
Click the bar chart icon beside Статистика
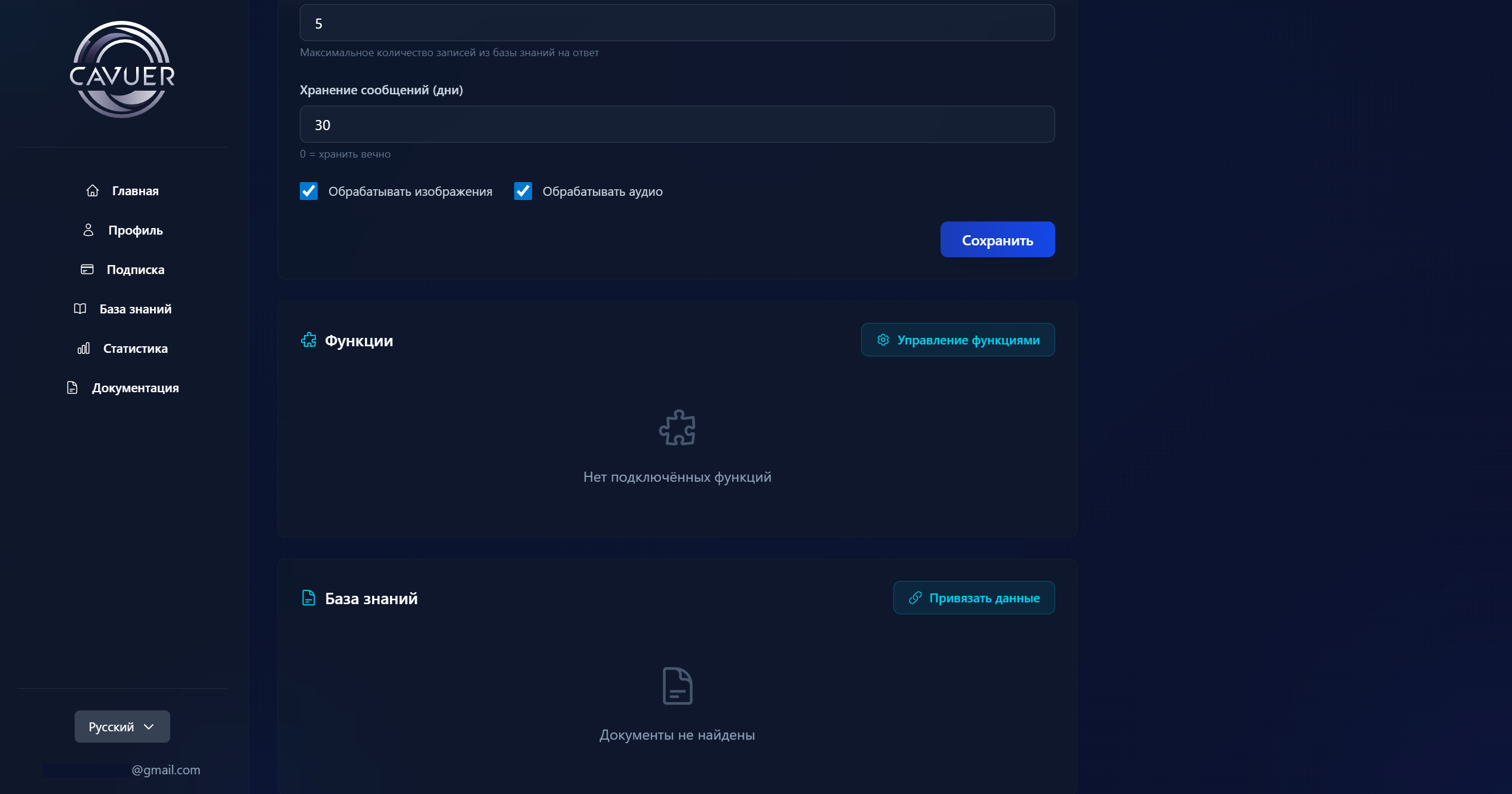click(x=84, y=348)
